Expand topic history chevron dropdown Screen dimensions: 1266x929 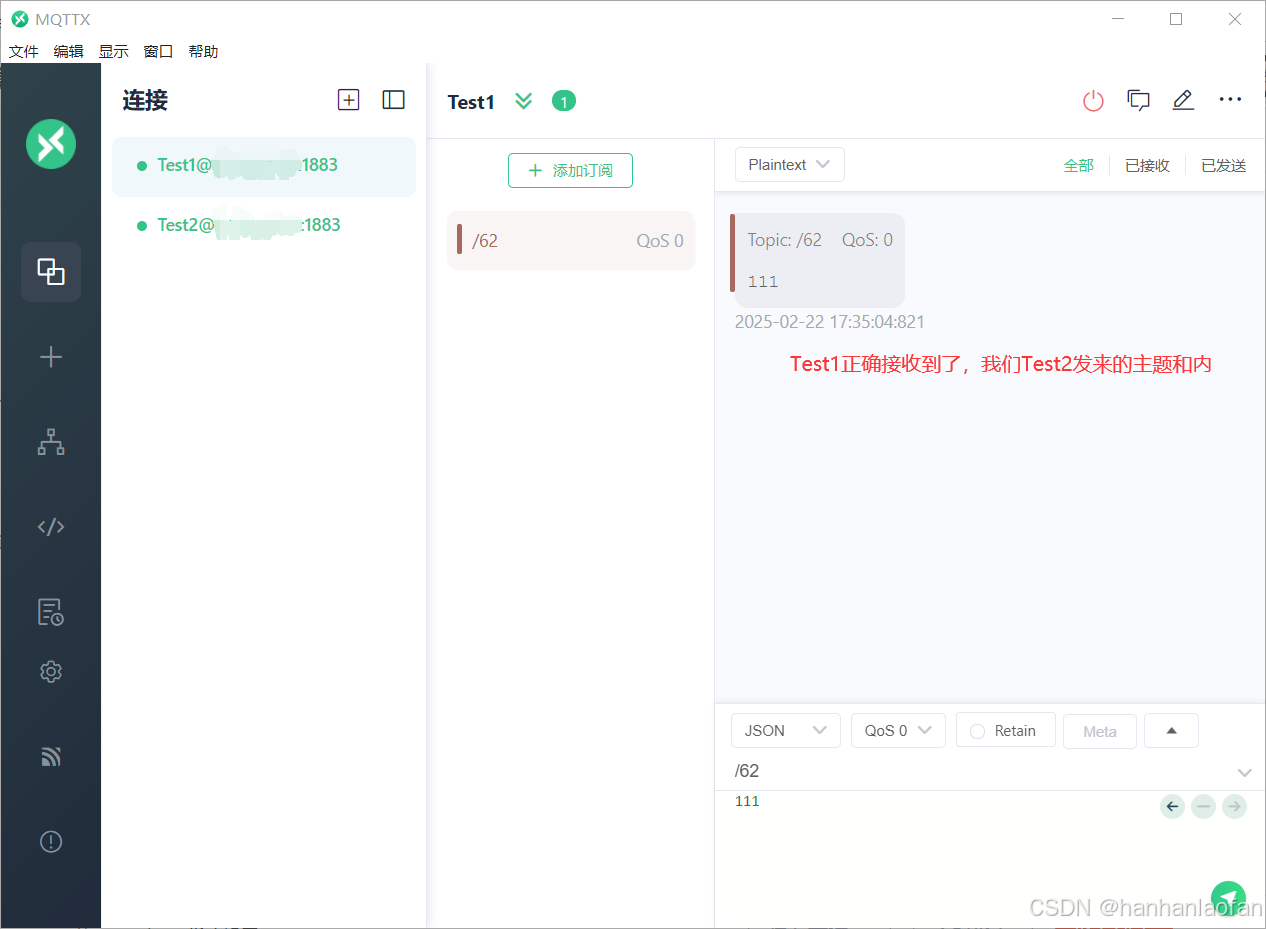point(1244,773)
